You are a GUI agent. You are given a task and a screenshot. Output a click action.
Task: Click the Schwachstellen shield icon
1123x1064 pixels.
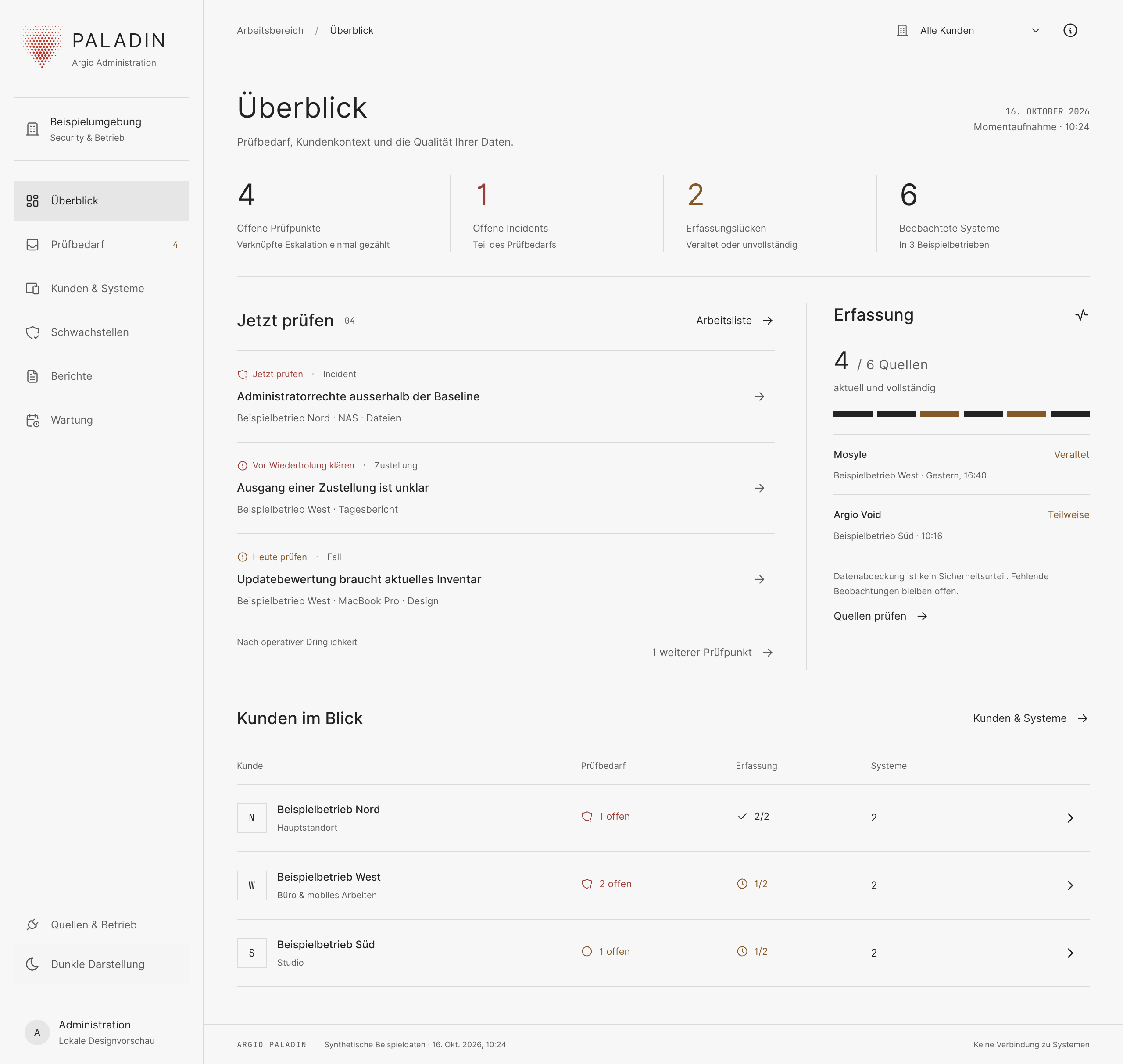pyautogui.click(x=32, y=332)
